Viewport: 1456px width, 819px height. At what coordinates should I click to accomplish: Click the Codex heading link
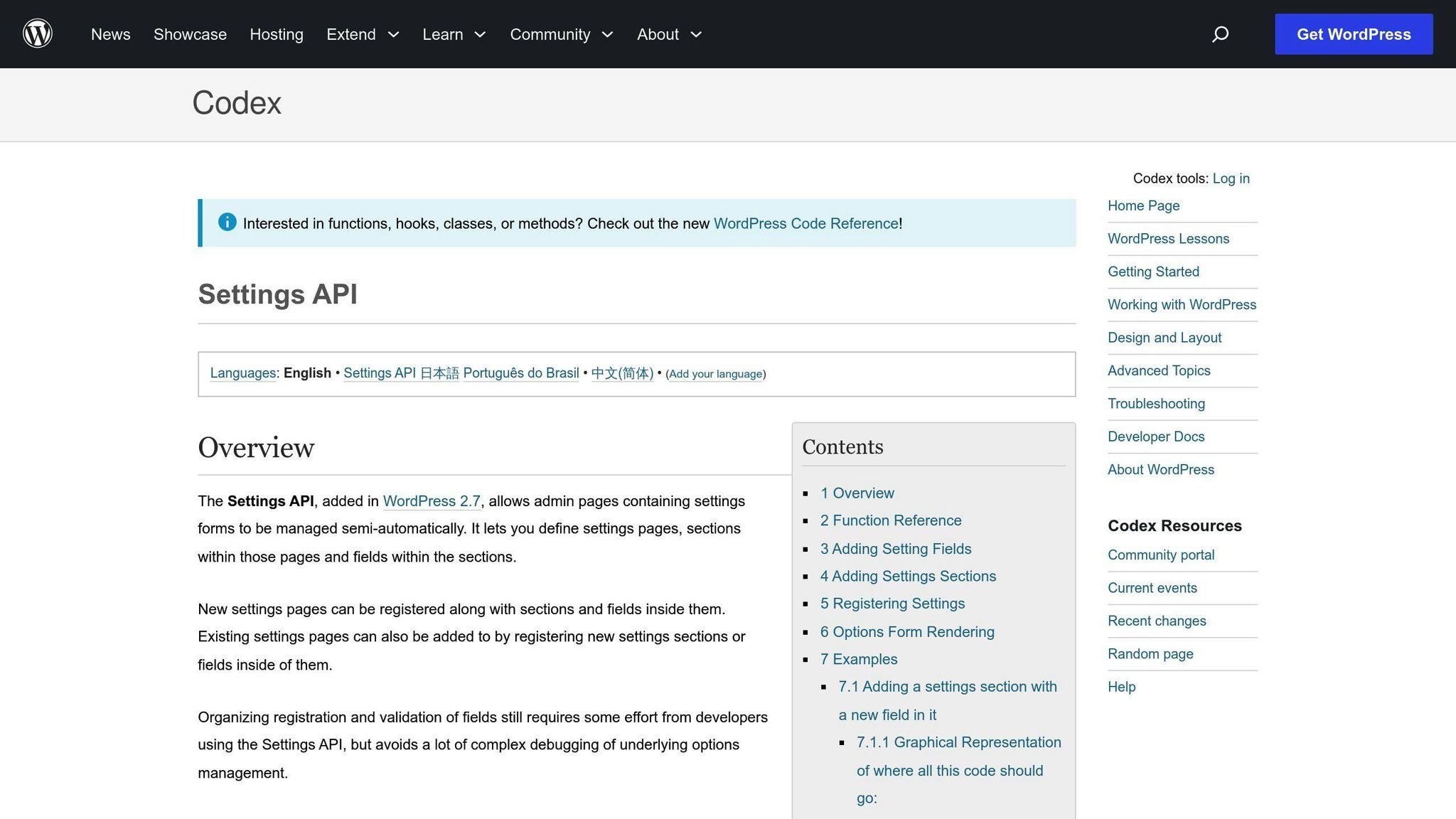point(237,103)
